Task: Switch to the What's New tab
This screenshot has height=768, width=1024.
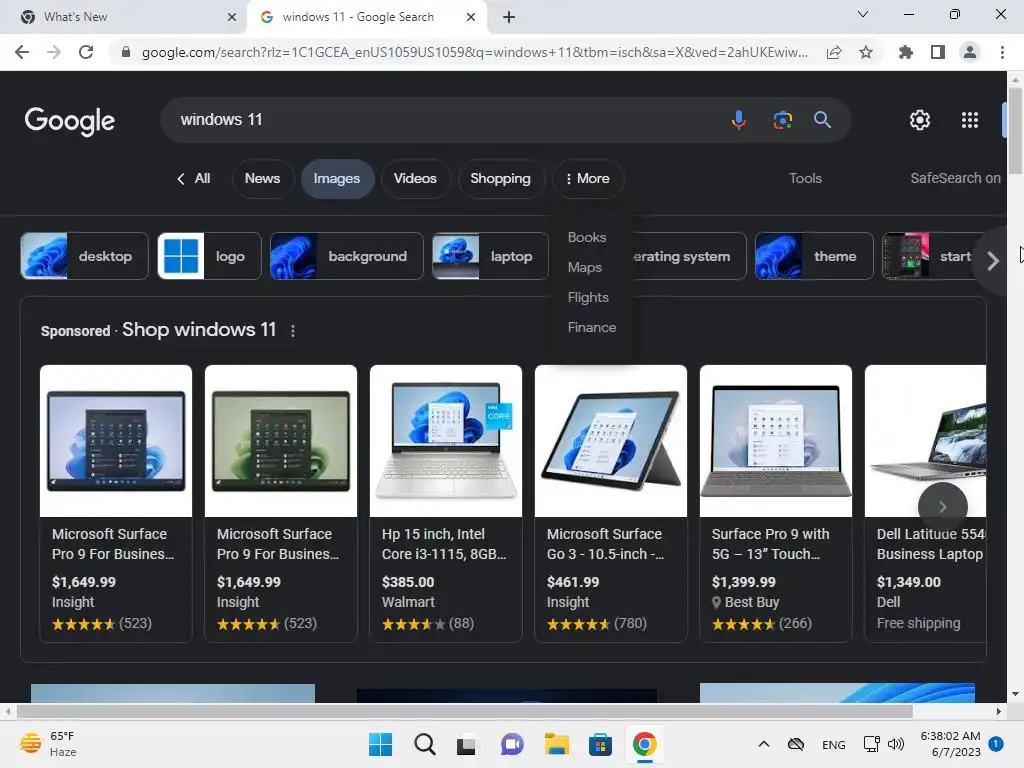Action: (x=123, y=17)
